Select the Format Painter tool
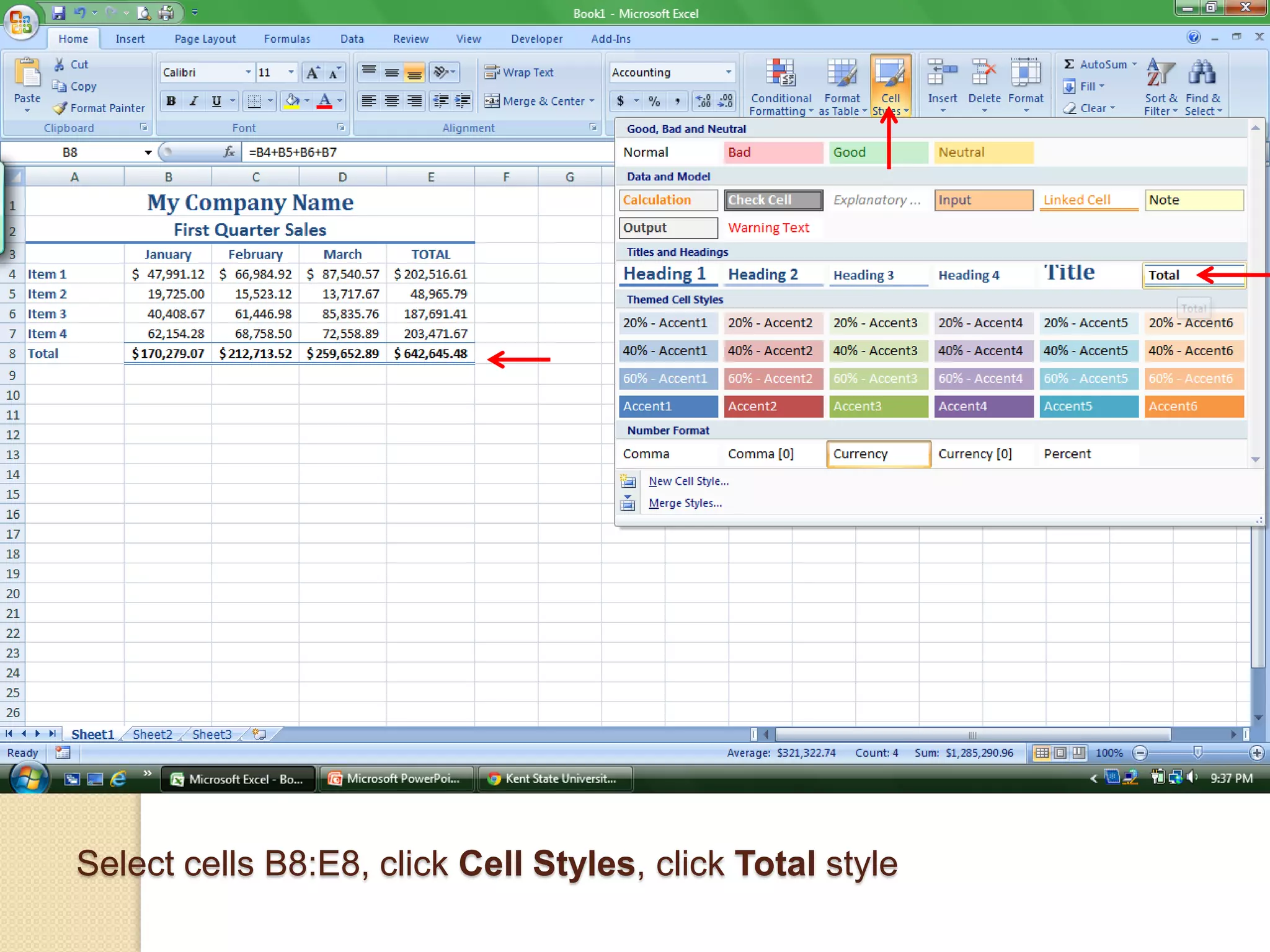Screen dimensions: 1270x952 point(99,108)
